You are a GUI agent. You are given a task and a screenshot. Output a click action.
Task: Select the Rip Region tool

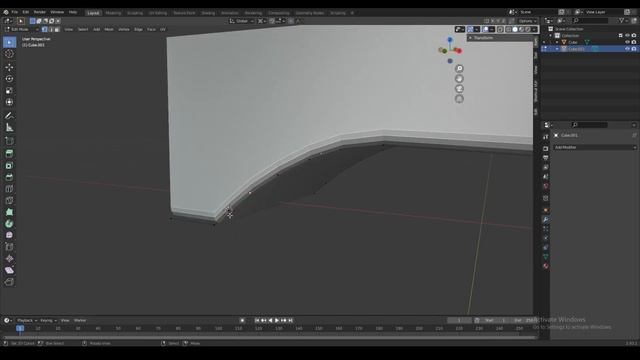tap(9, 282)
